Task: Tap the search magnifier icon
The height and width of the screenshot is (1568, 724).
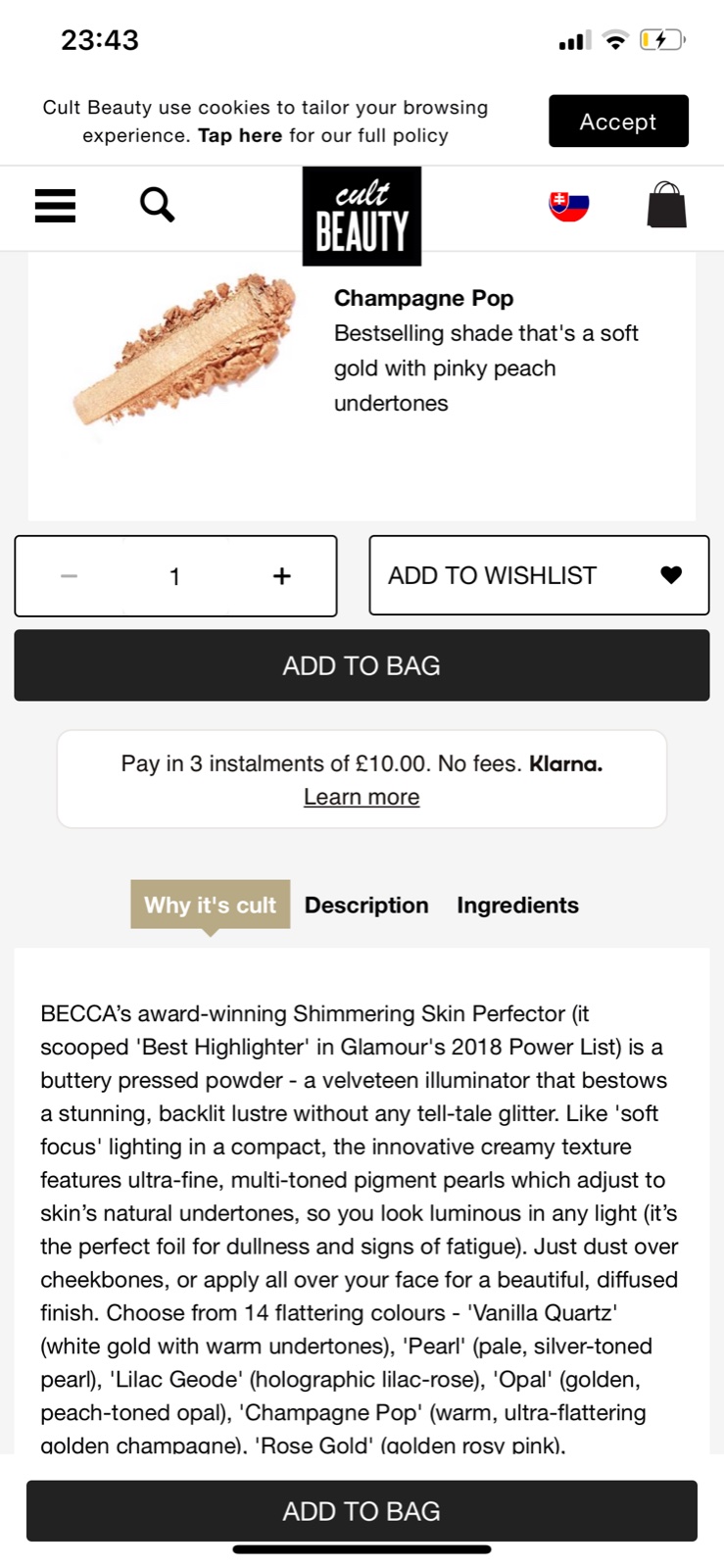Action: 157,206
